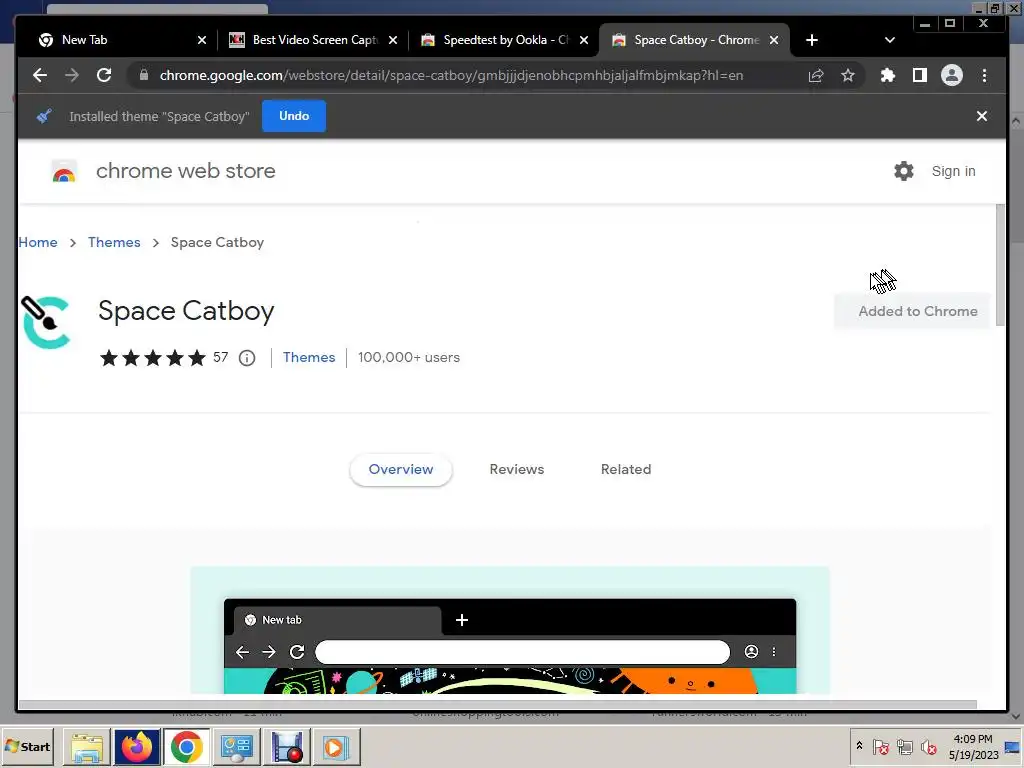Click the network tray icon
The width and height of the screenshot is (1024, 768).
coord(904,746)
